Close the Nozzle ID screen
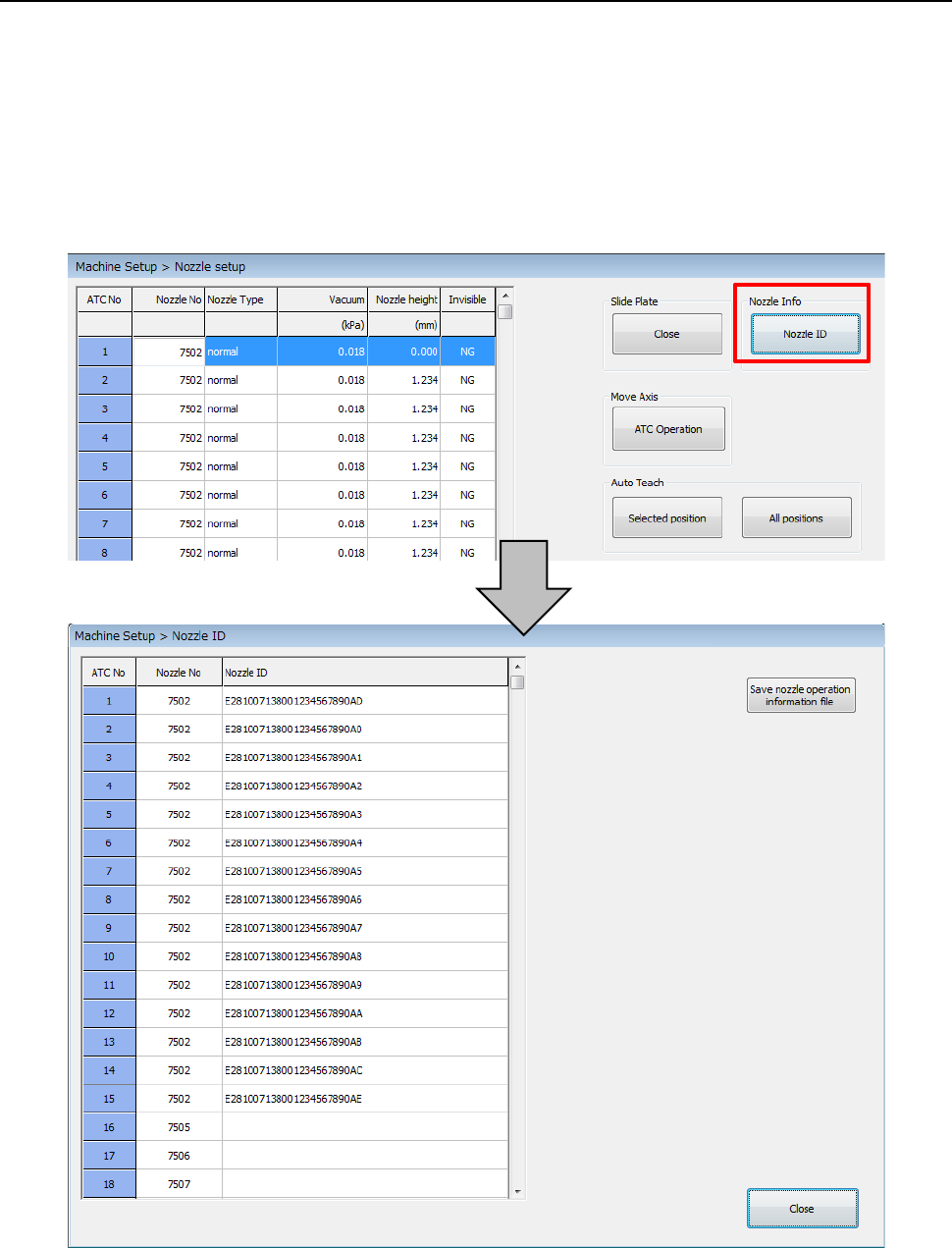Image resolution: width=952 pixels, height=1248 pixels. tap(802, 1209)
